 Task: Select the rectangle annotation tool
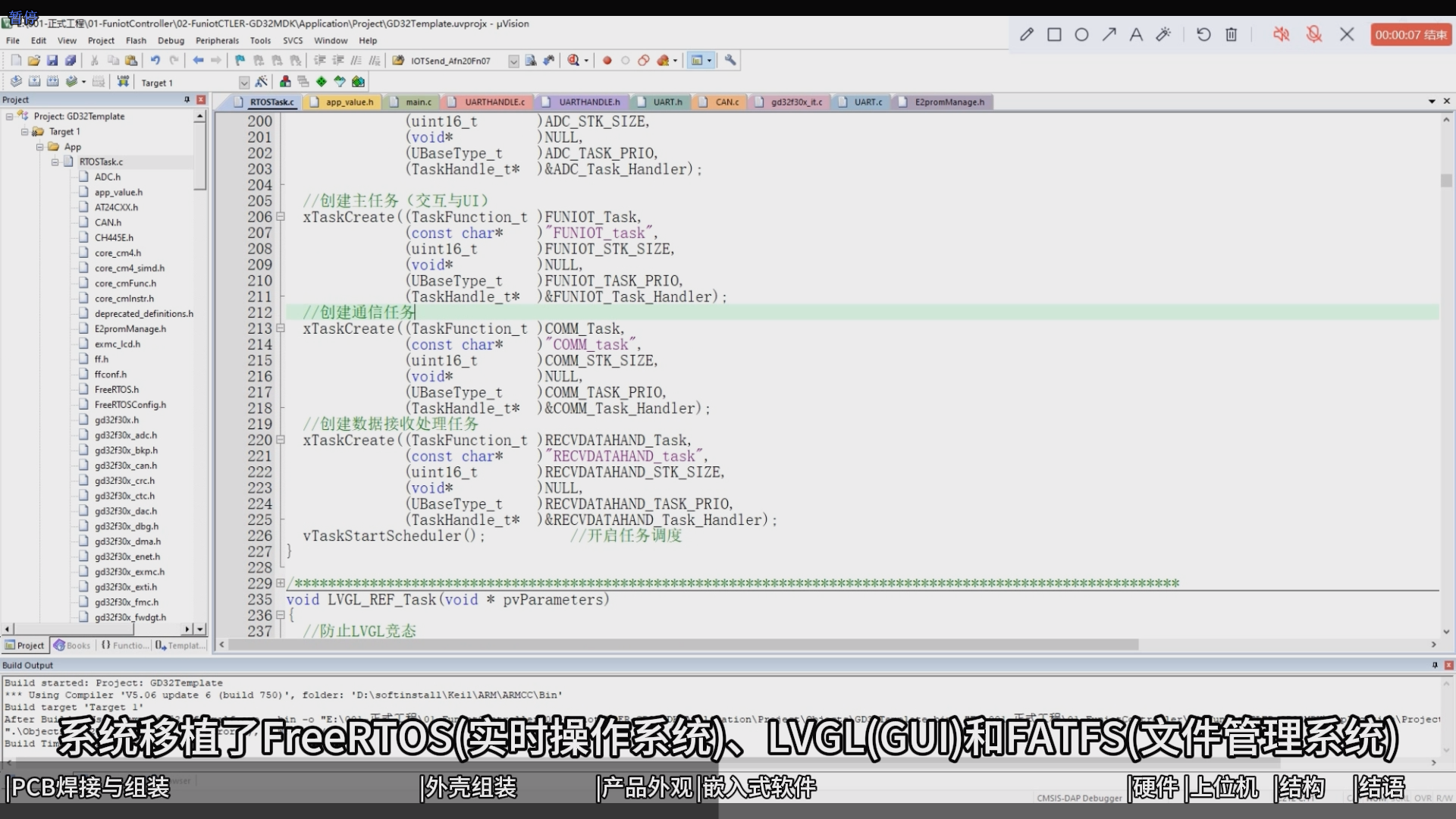pos(1054,35)
